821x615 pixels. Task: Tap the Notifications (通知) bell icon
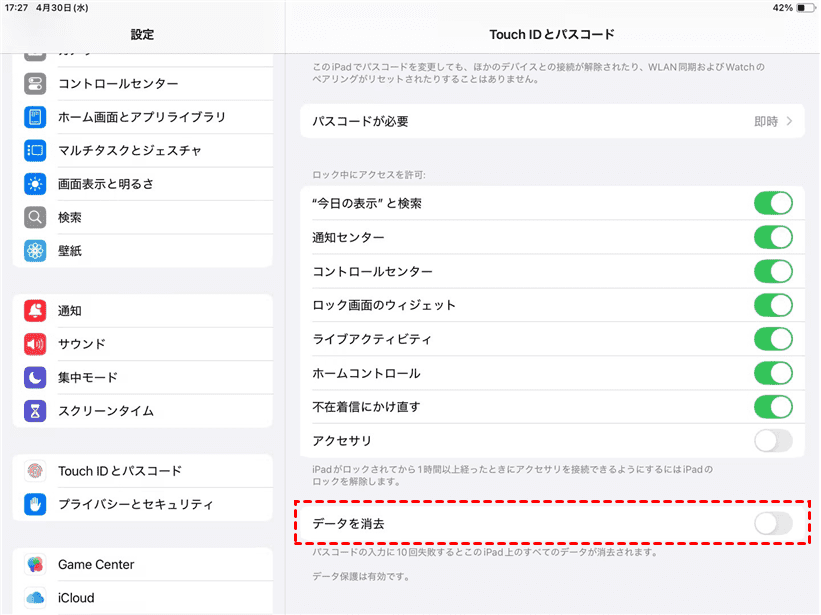click(x=36, y=311)
